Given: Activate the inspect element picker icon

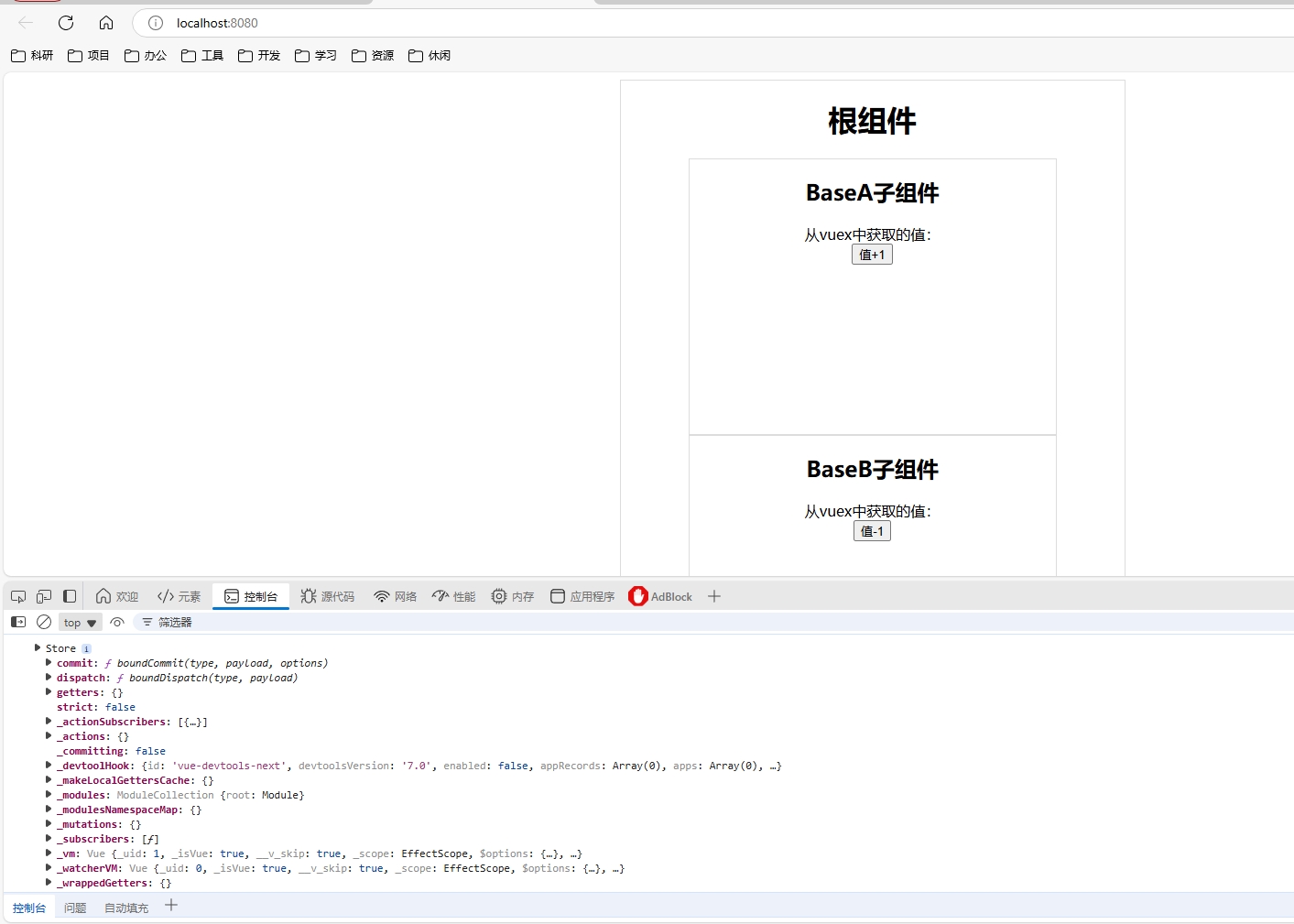Looking at the screenshot, I should click(18, 596).
